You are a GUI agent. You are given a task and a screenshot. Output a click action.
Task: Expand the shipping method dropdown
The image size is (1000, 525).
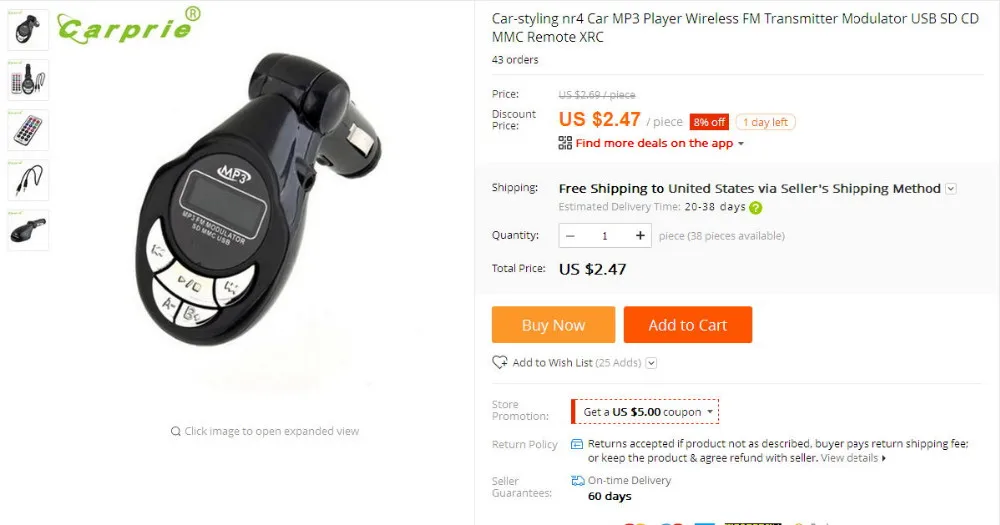coord(950,189)
